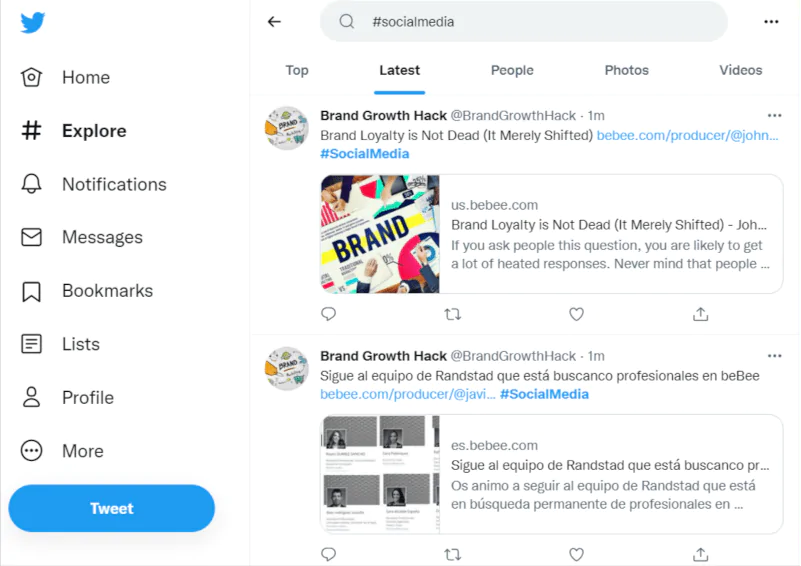The image size is (801, 566).
Task: Retweet the Brand Loyalty tweet
Action: [452, 314]
